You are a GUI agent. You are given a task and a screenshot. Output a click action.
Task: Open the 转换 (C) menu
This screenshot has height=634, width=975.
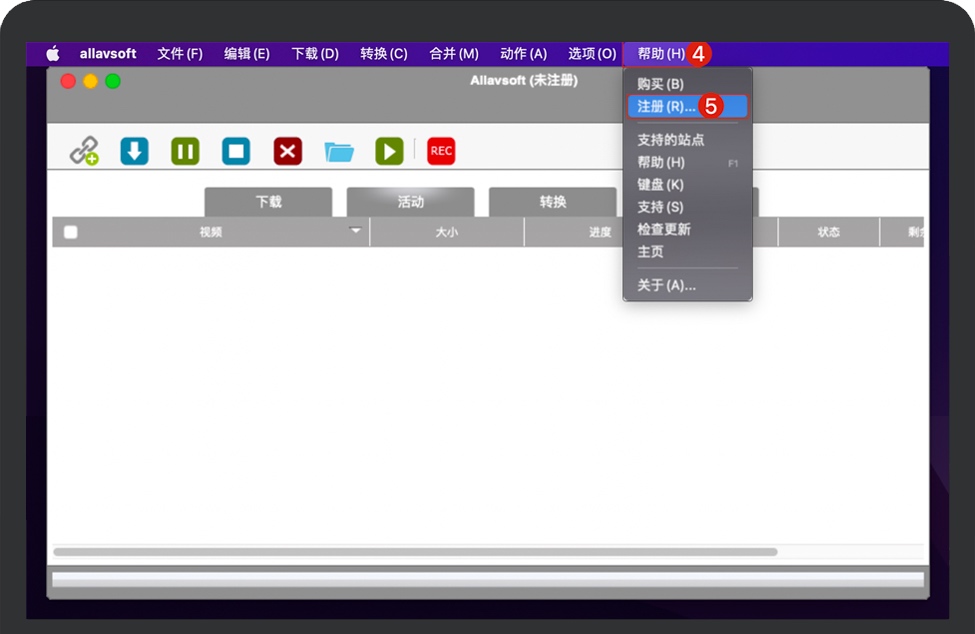coord(384,53)
